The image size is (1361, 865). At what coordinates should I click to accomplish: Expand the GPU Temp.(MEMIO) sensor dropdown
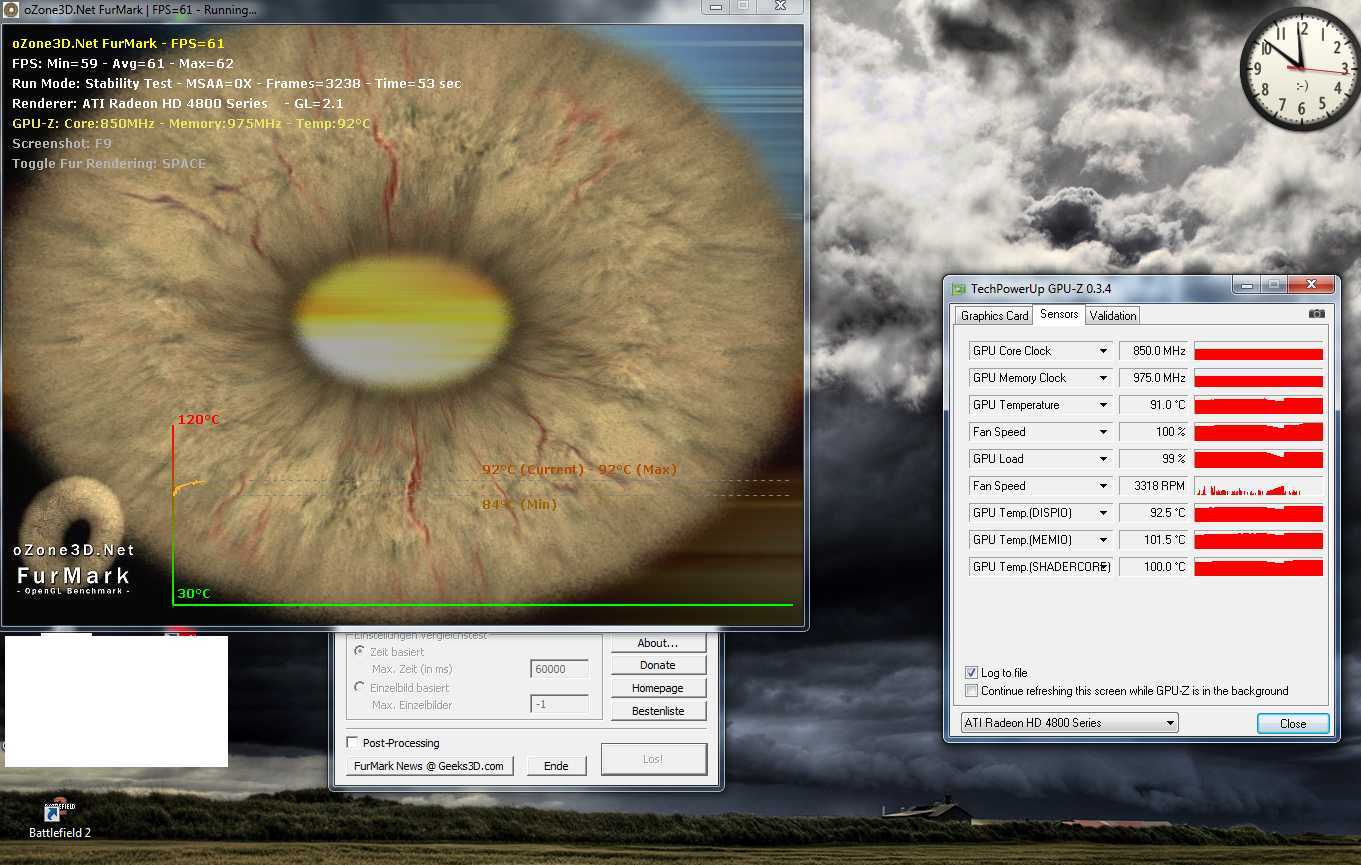click(x=1104, y=540)
